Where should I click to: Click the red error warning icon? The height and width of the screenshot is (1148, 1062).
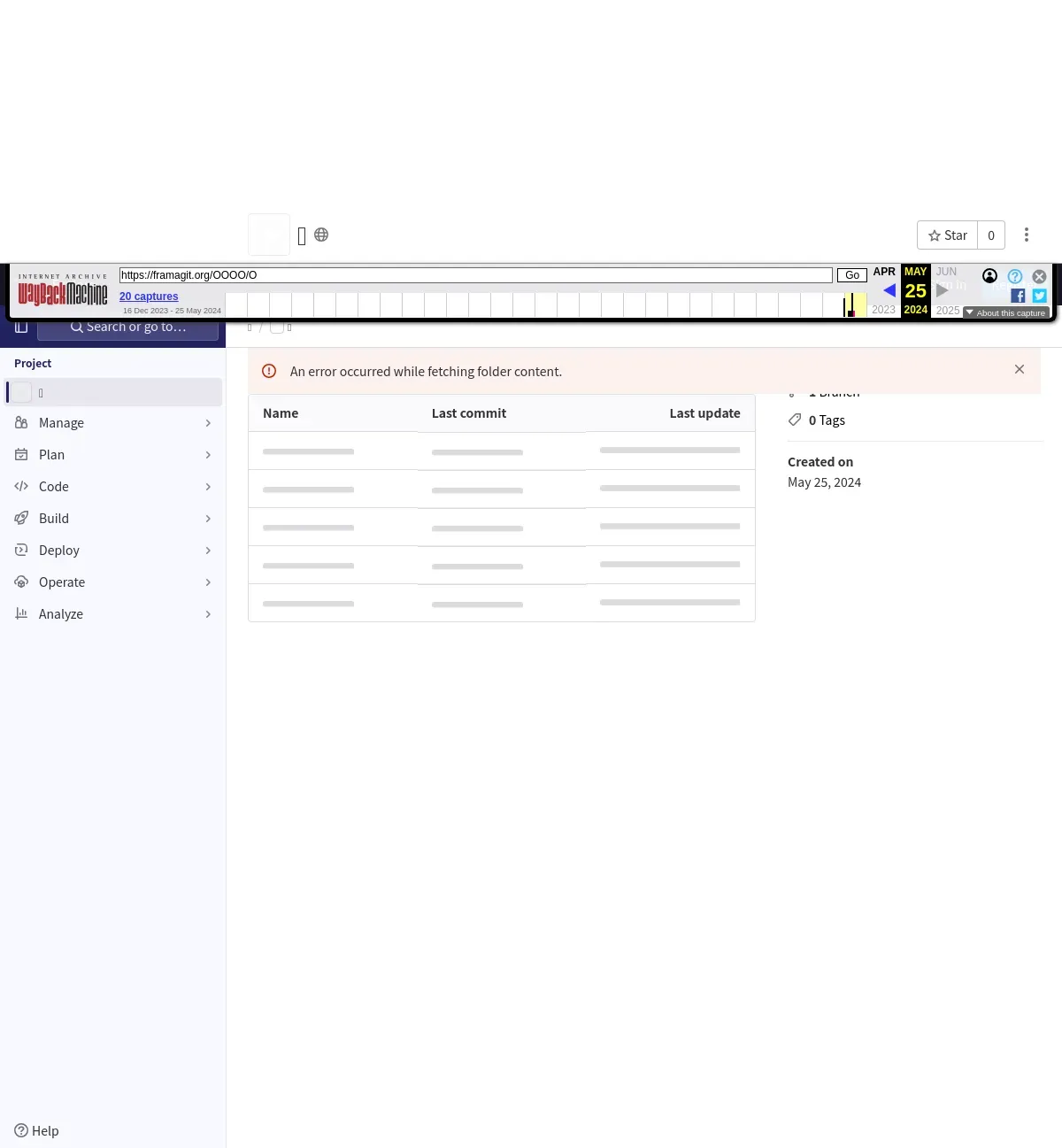pos(269,371)
